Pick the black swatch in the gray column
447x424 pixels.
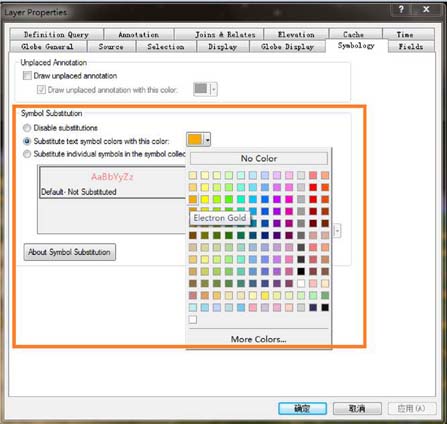[301, 271]
